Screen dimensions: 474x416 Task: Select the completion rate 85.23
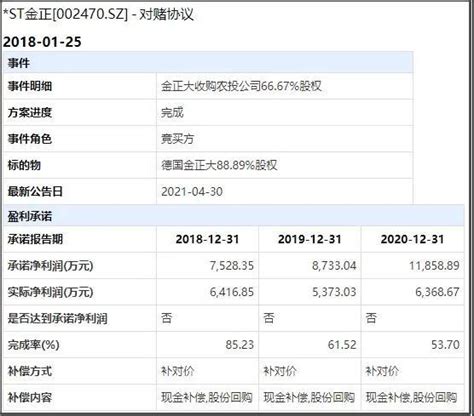(x=240, y=345)
